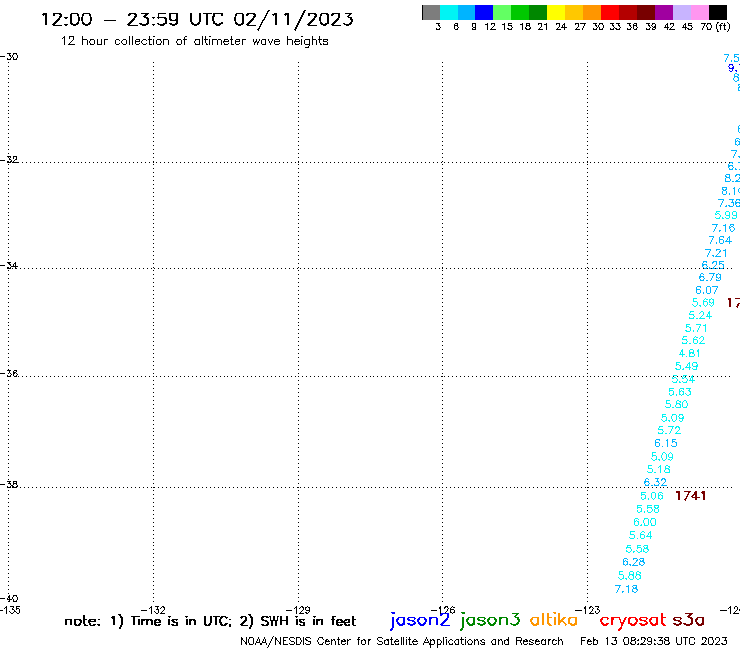This screenshot has width=740, height=650.
Task: Click the lavender swatch in the color scale
Action: [682, 12]
